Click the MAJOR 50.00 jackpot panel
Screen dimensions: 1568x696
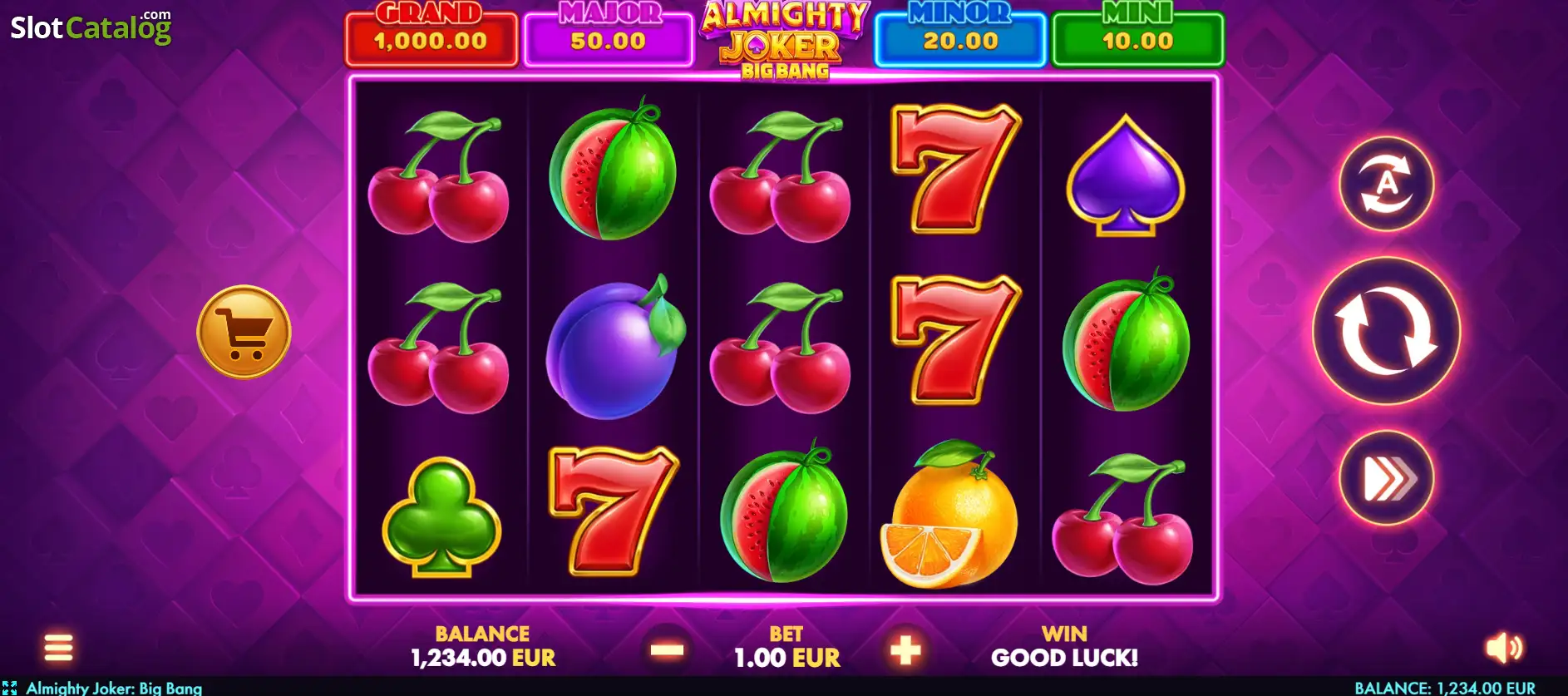pos(609,37)
